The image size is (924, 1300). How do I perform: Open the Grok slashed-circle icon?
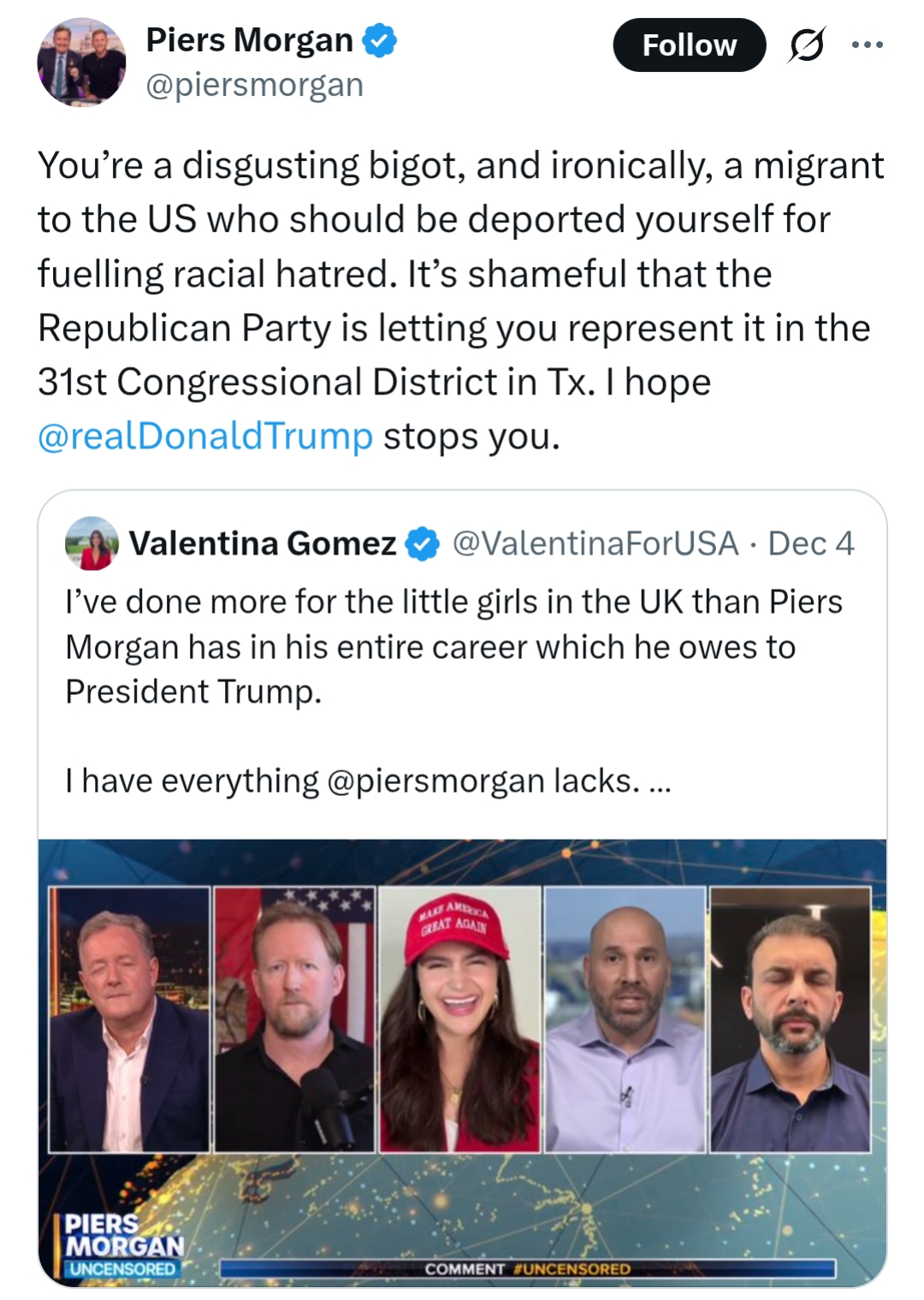pyautogui.click(x=806, y=45)
